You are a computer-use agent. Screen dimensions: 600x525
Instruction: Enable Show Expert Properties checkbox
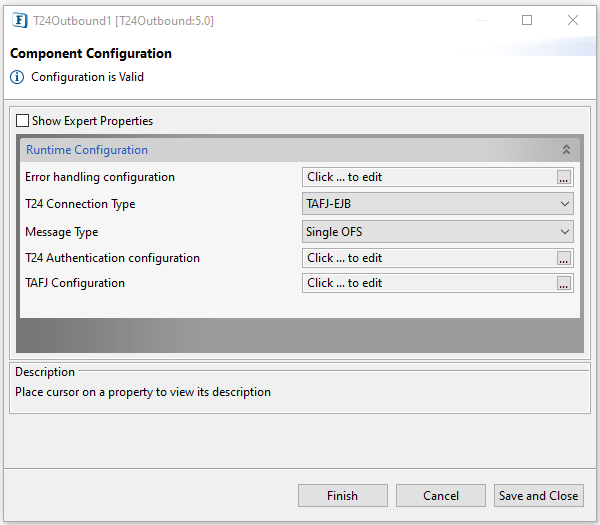coord(23,121)
